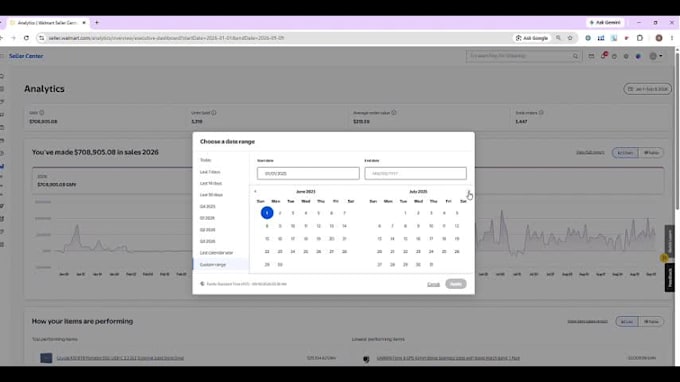Click the top performing item thumbnail

pos(46,358)
